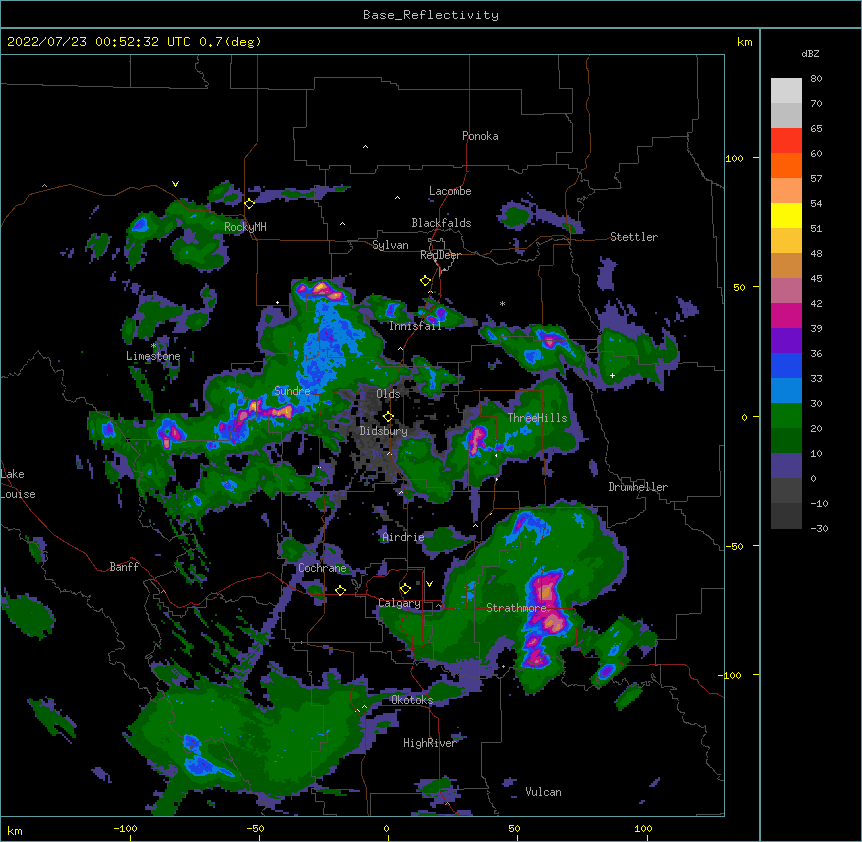
Task: Click the Sundre city label
Action: 292,391
